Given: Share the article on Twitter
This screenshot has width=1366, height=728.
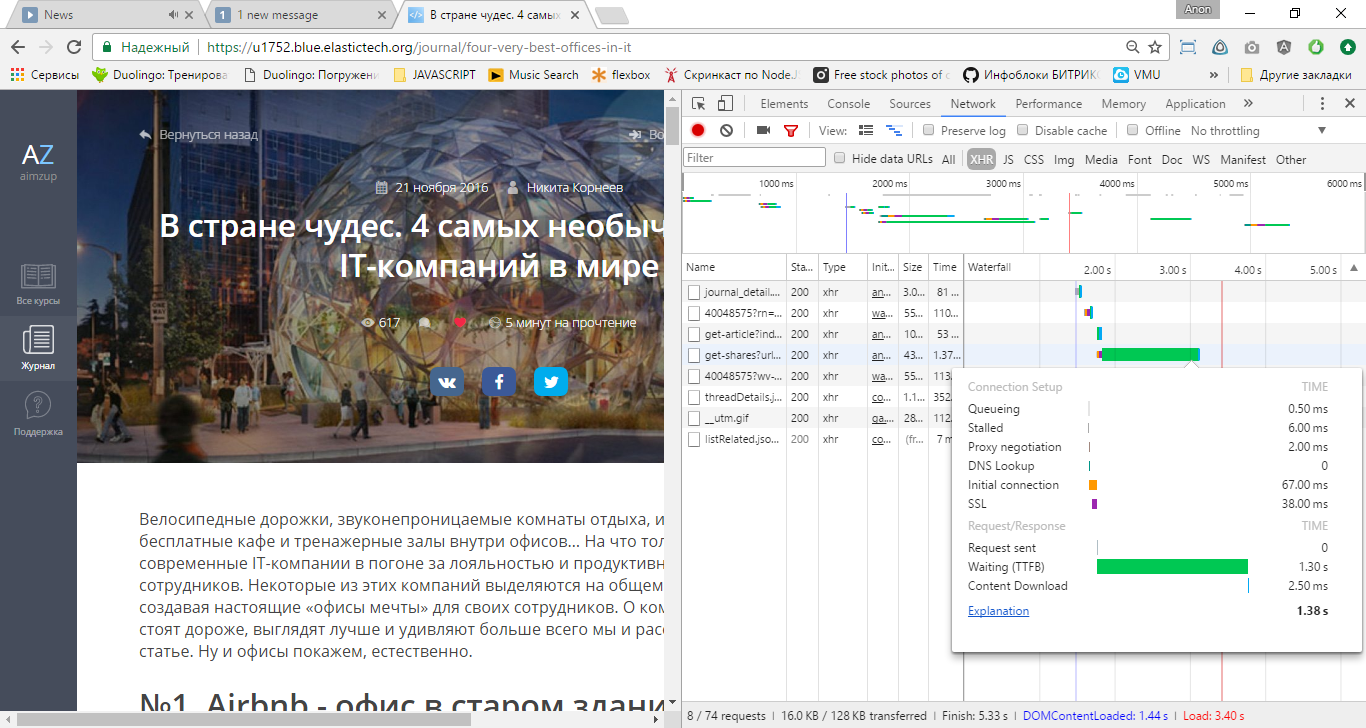Looking at the screenshot, I should click(551, 382).
